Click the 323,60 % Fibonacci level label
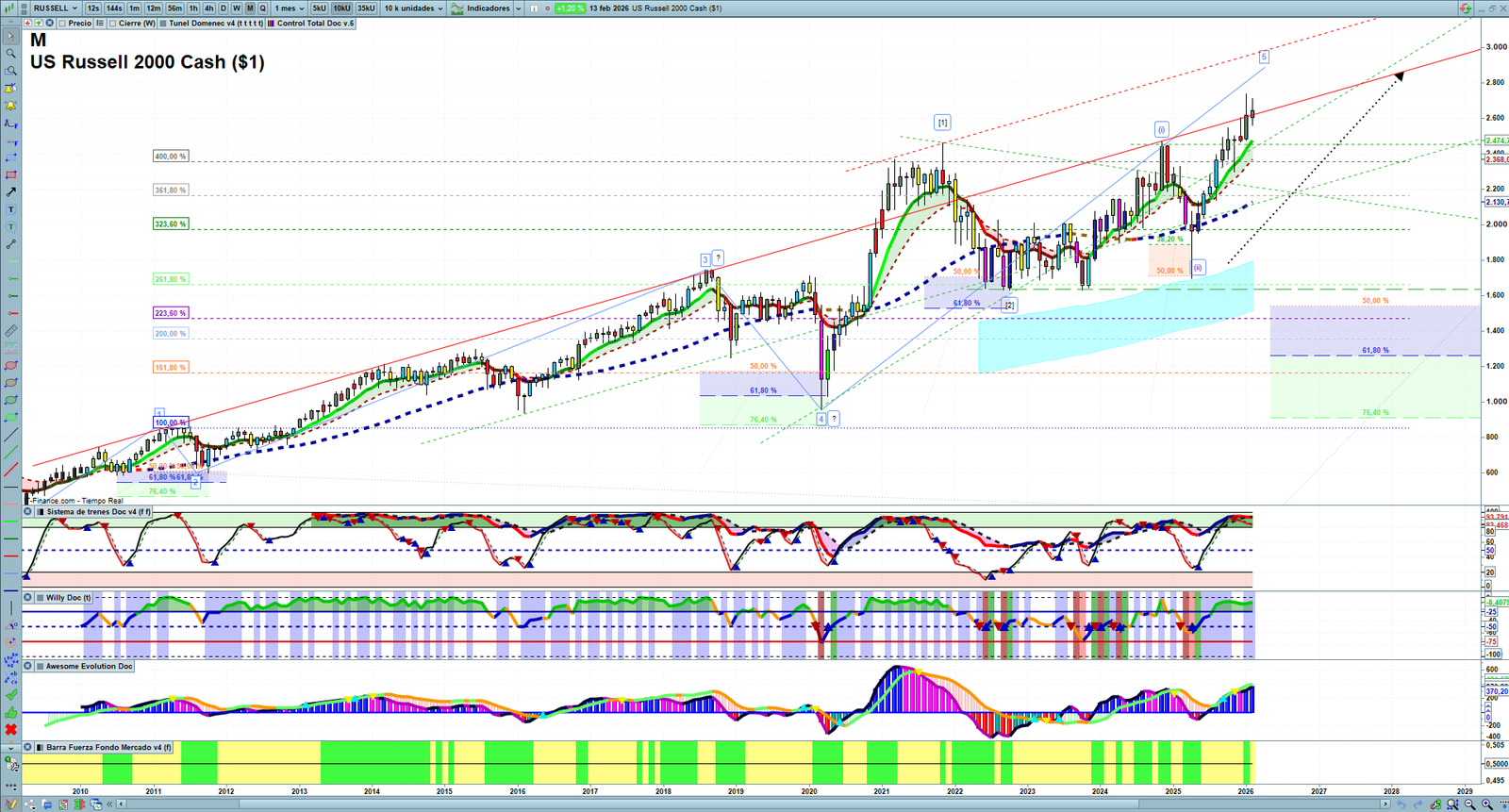1509x812 pixels. pos(171,224)
